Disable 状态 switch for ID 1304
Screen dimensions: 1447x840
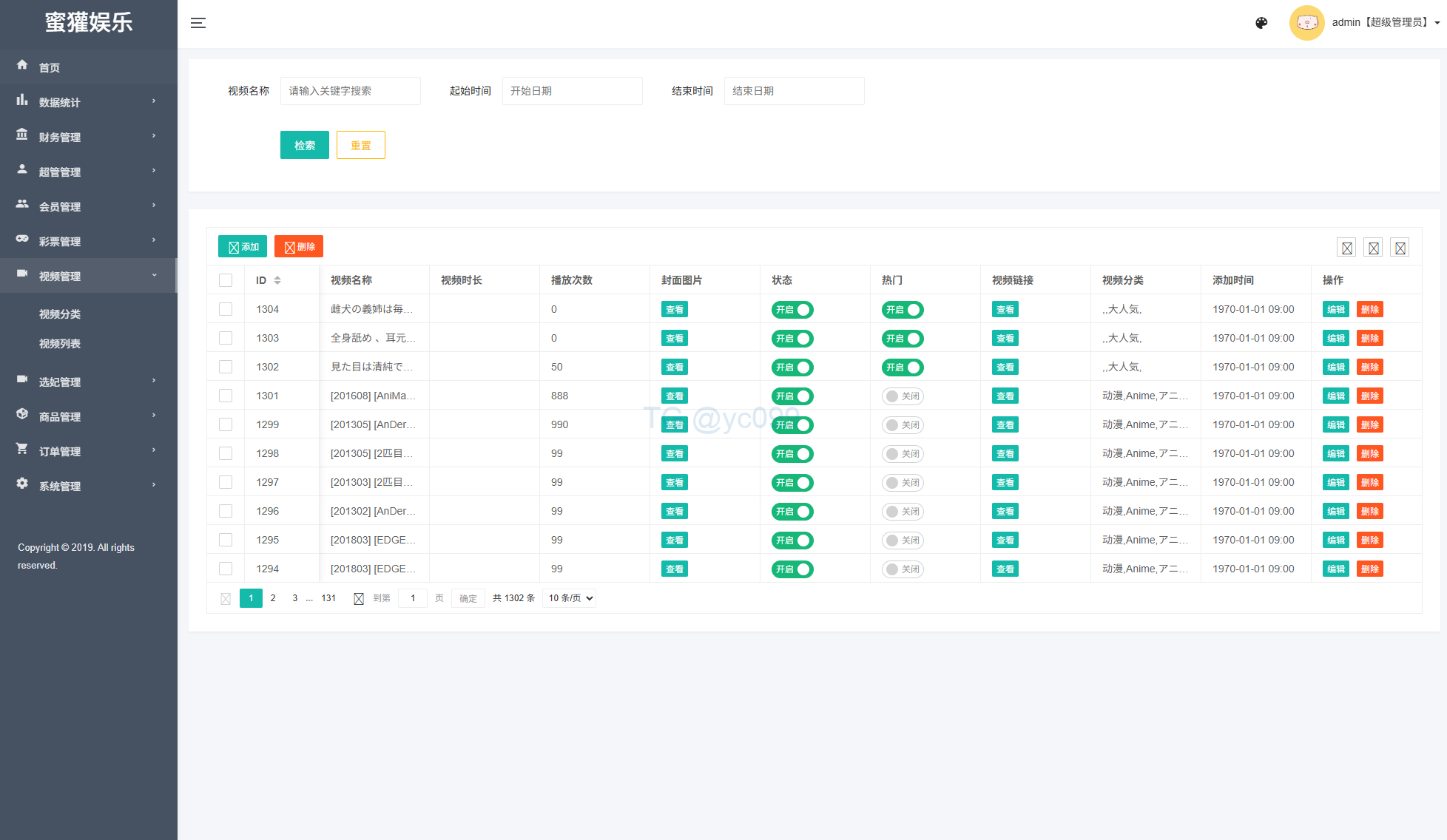792,310
